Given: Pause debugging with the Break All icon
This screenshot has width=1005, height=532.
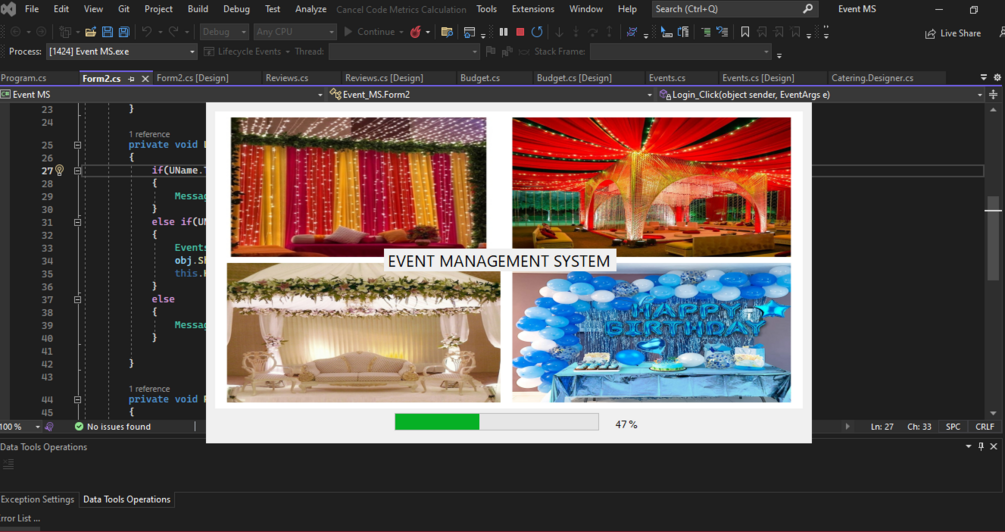Looking at the screenshot, I should tap(504, 32).
